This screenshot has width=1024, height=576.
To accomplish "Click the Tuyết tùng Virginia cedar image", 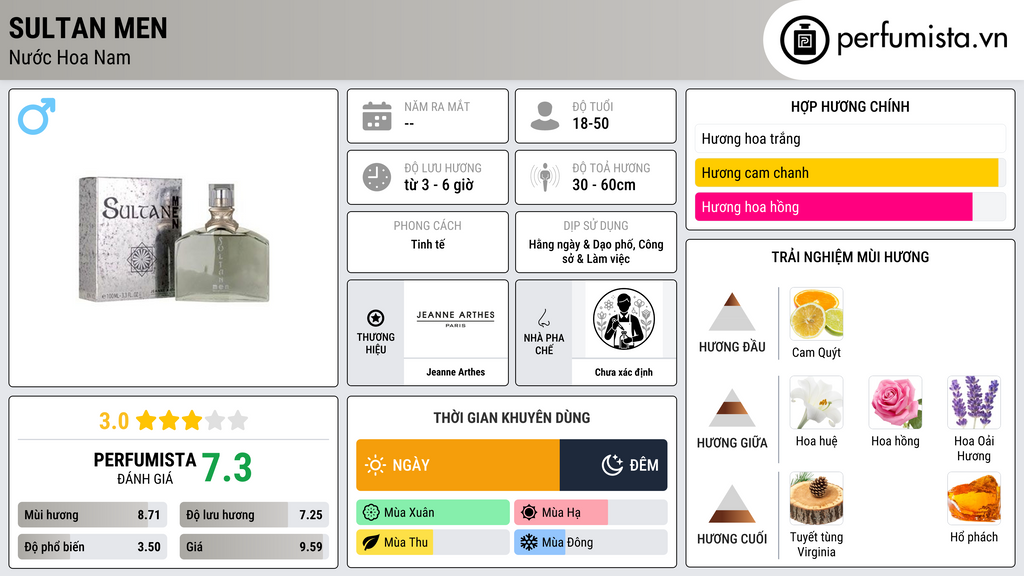I will click(816, 498).
